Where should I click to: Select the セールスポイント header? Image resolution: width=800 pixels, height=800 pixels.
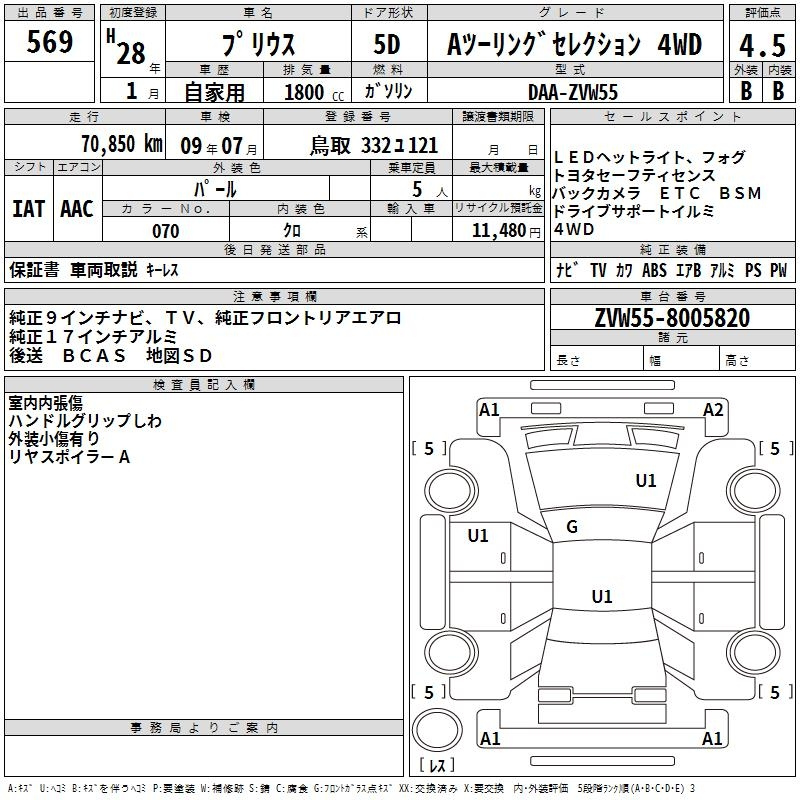(x=672, y=116)
